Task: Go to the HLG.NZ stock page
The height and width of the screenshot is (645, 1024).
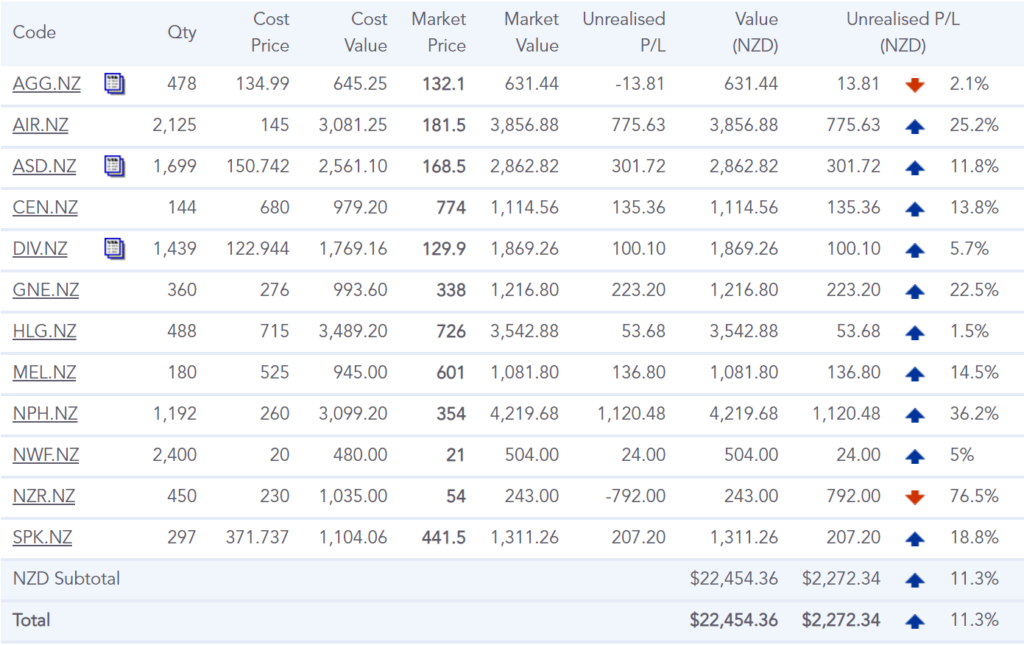Action: (45, 331)
